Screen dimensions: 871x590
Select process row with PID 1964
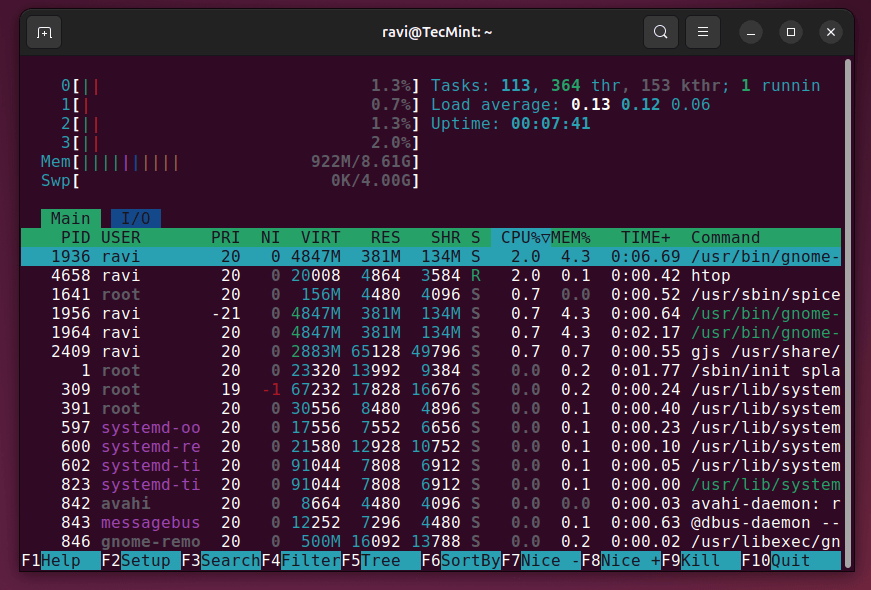431,333
